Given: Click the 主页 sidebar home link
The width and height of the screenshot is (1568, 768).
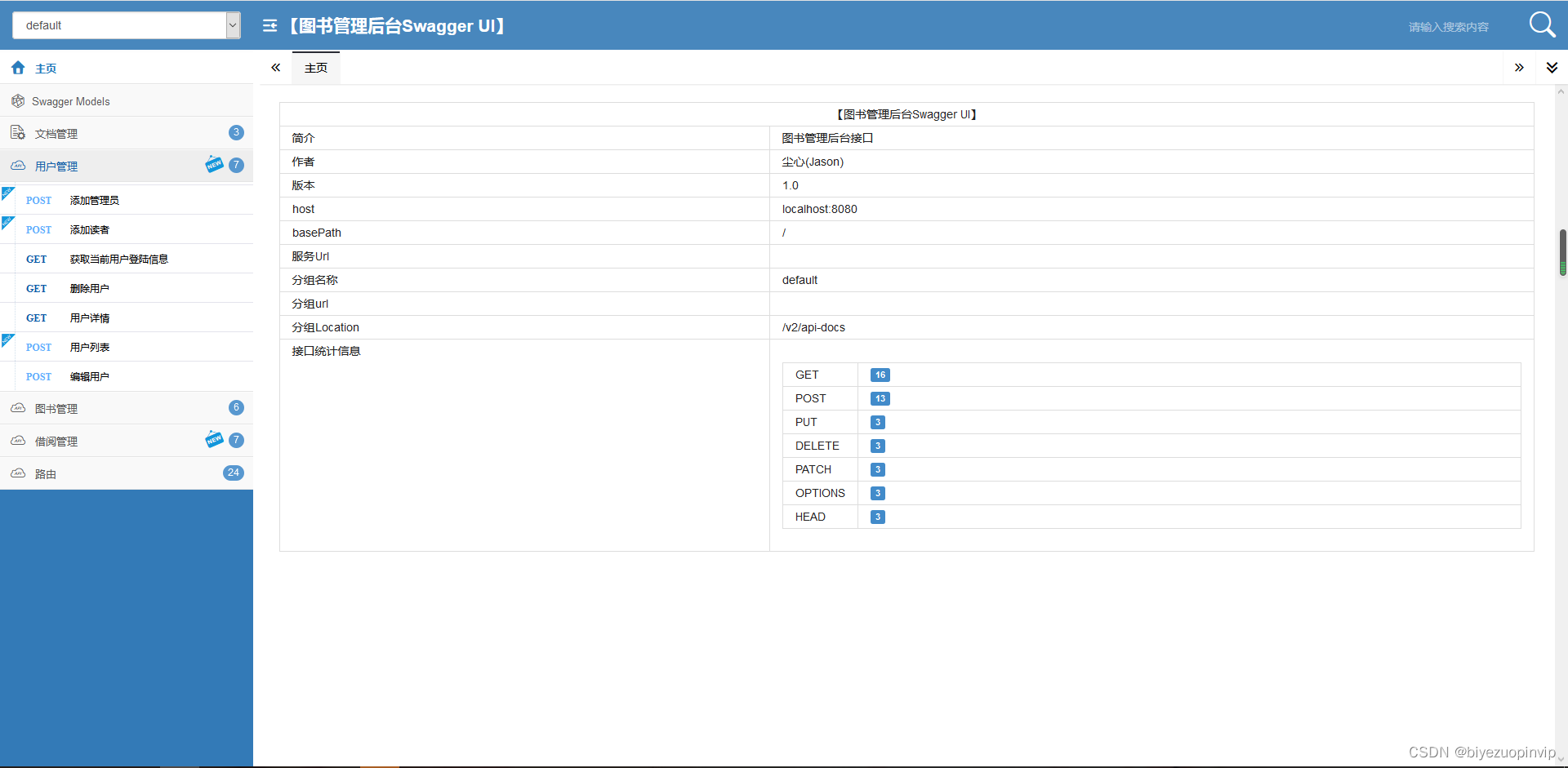Looking at the screenshot, I should 46,69.
